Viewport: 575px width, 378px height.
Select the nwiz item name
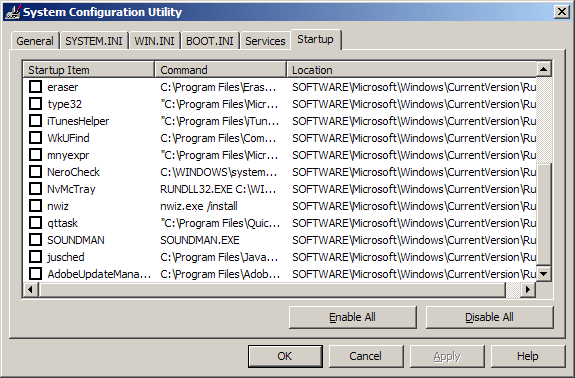coord(58,206)
